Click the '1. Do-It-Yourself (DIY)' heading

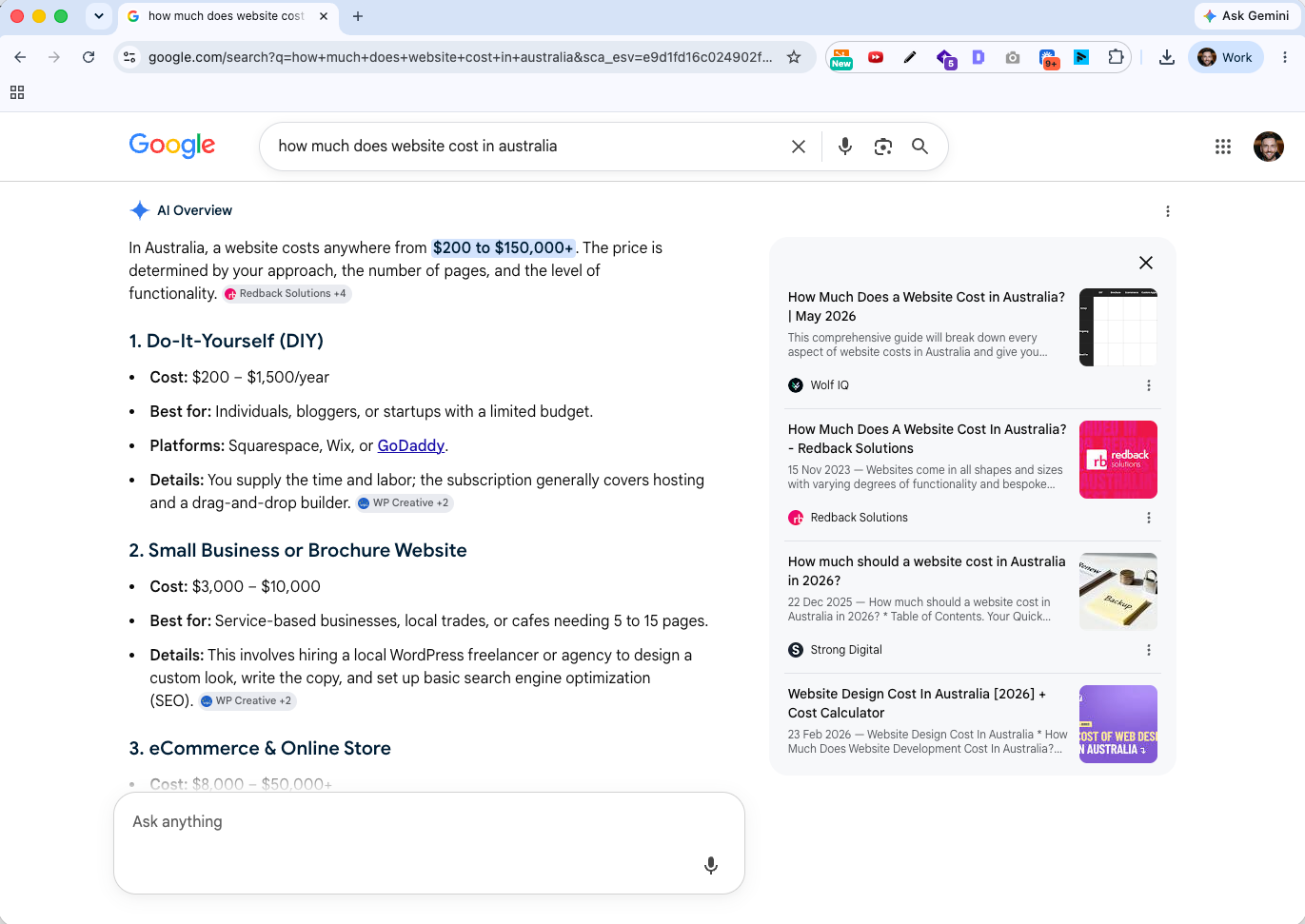(x=227, y=341)
